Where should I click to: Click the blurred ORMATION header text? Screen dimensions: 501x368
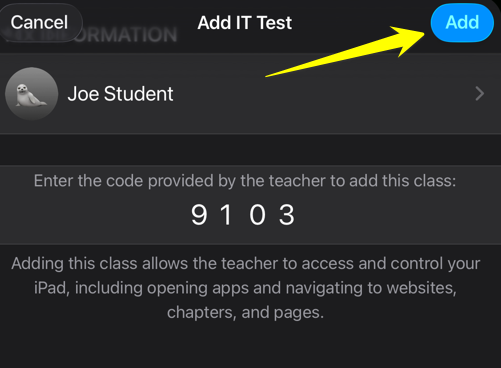pos(125,35)
